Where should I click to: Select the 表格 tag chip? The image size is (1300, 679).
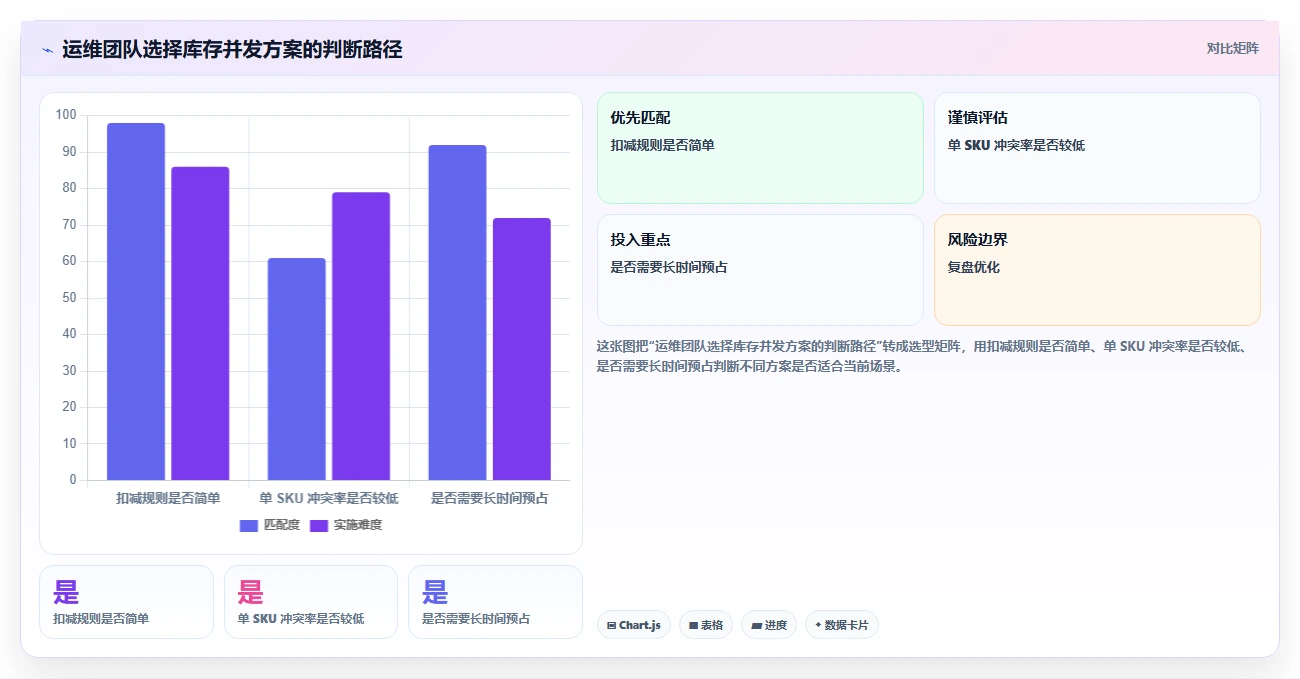point(706,625)
